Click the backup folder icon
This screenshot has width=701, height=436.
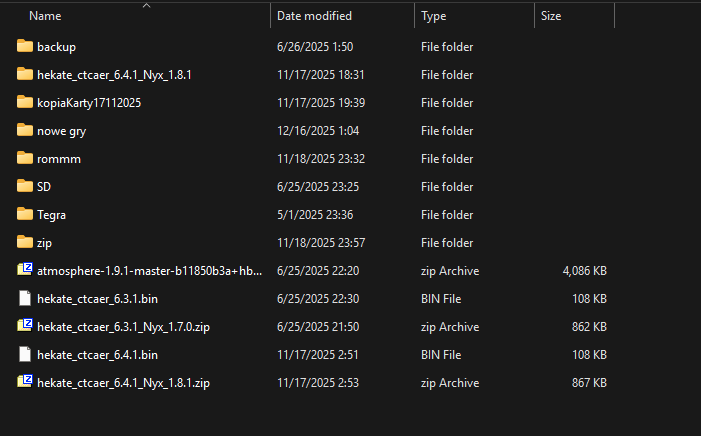(x=26, y=46)
